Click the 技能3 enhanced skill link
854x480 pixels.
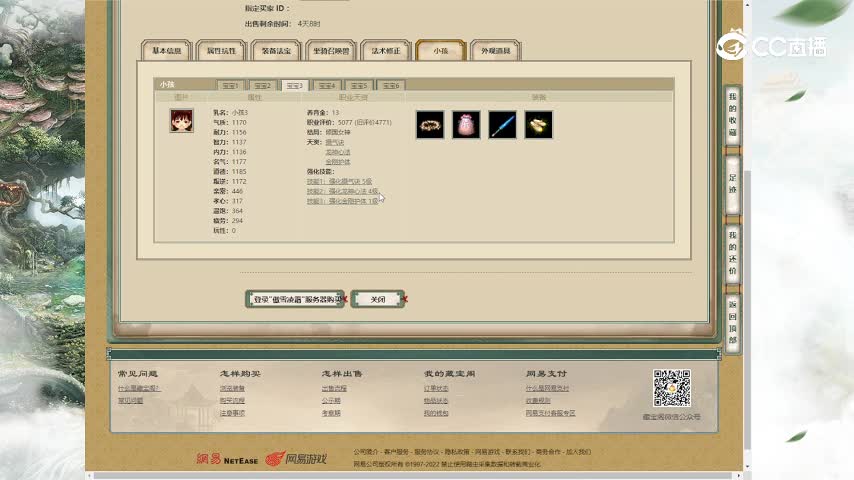pos(342,201)
